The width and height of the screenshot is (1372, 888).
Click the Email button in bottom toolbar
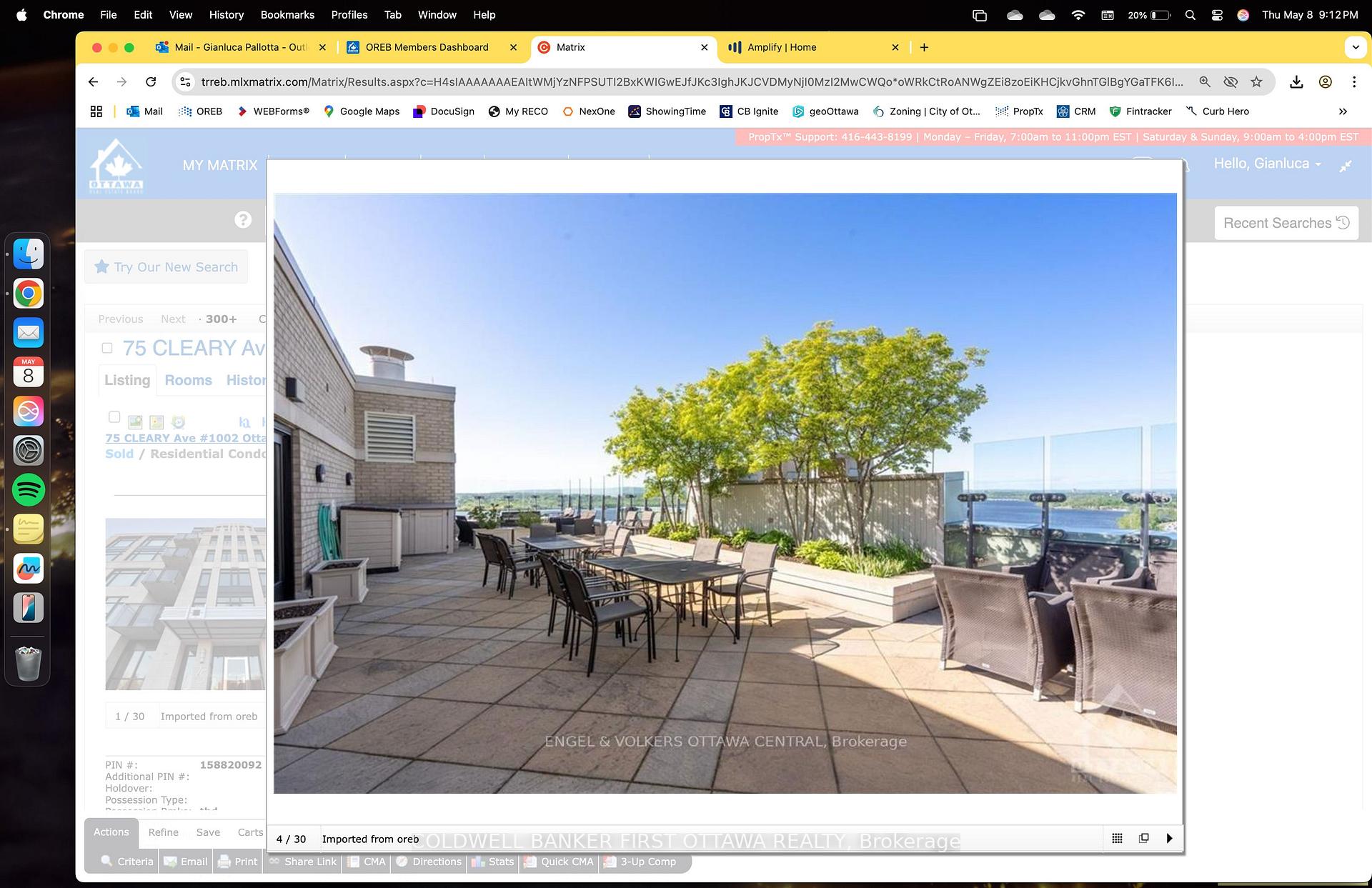point(186,862)
